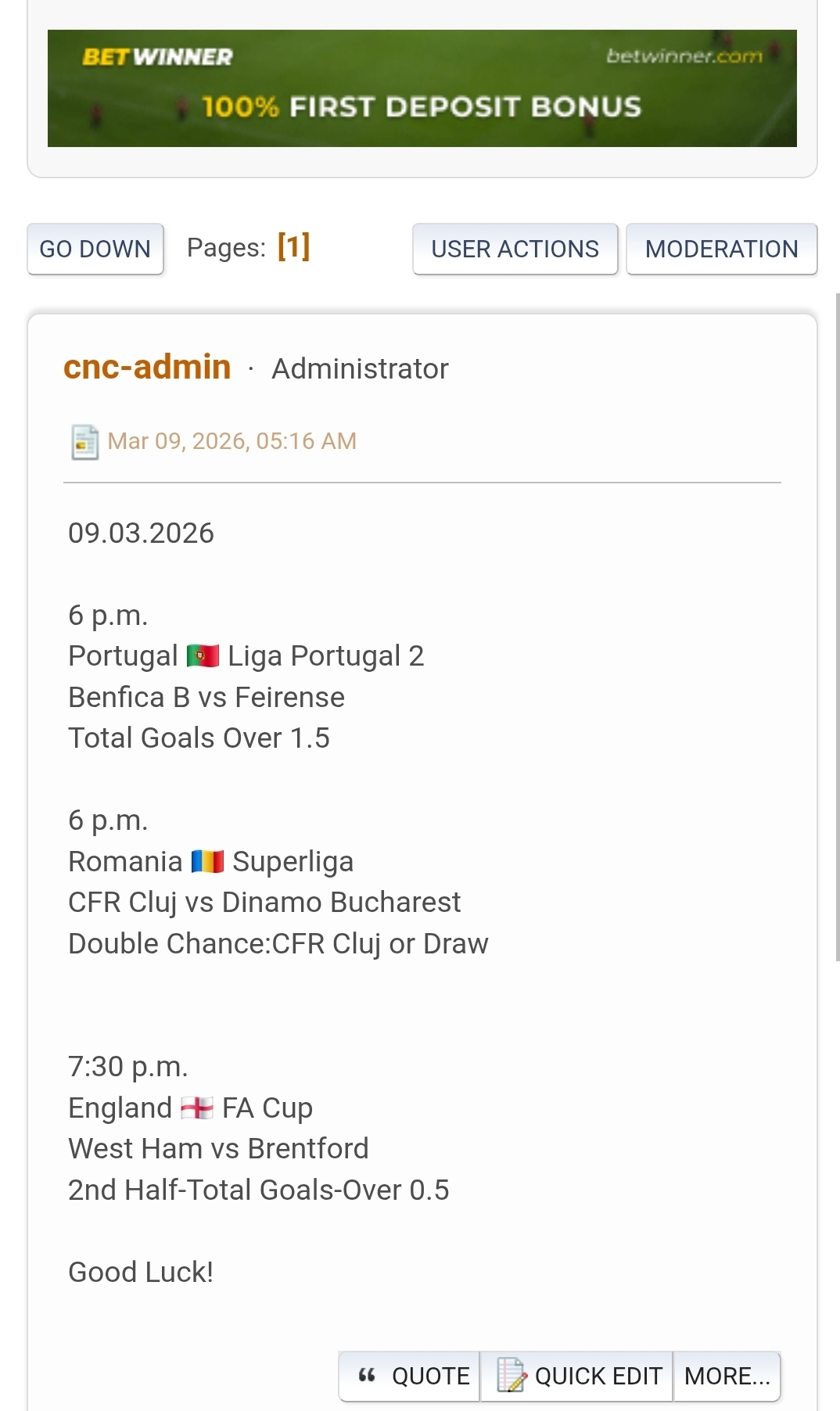The height and width of the screenshot is (1411, 840).
Task: Open the 100% First Deposit Bonus banner
Action: (422, 107)
